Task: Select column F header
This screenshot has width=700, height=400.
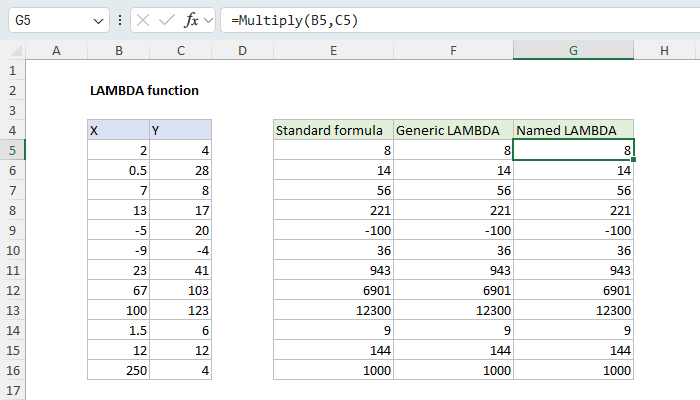Action: click(x=454, y=50)
